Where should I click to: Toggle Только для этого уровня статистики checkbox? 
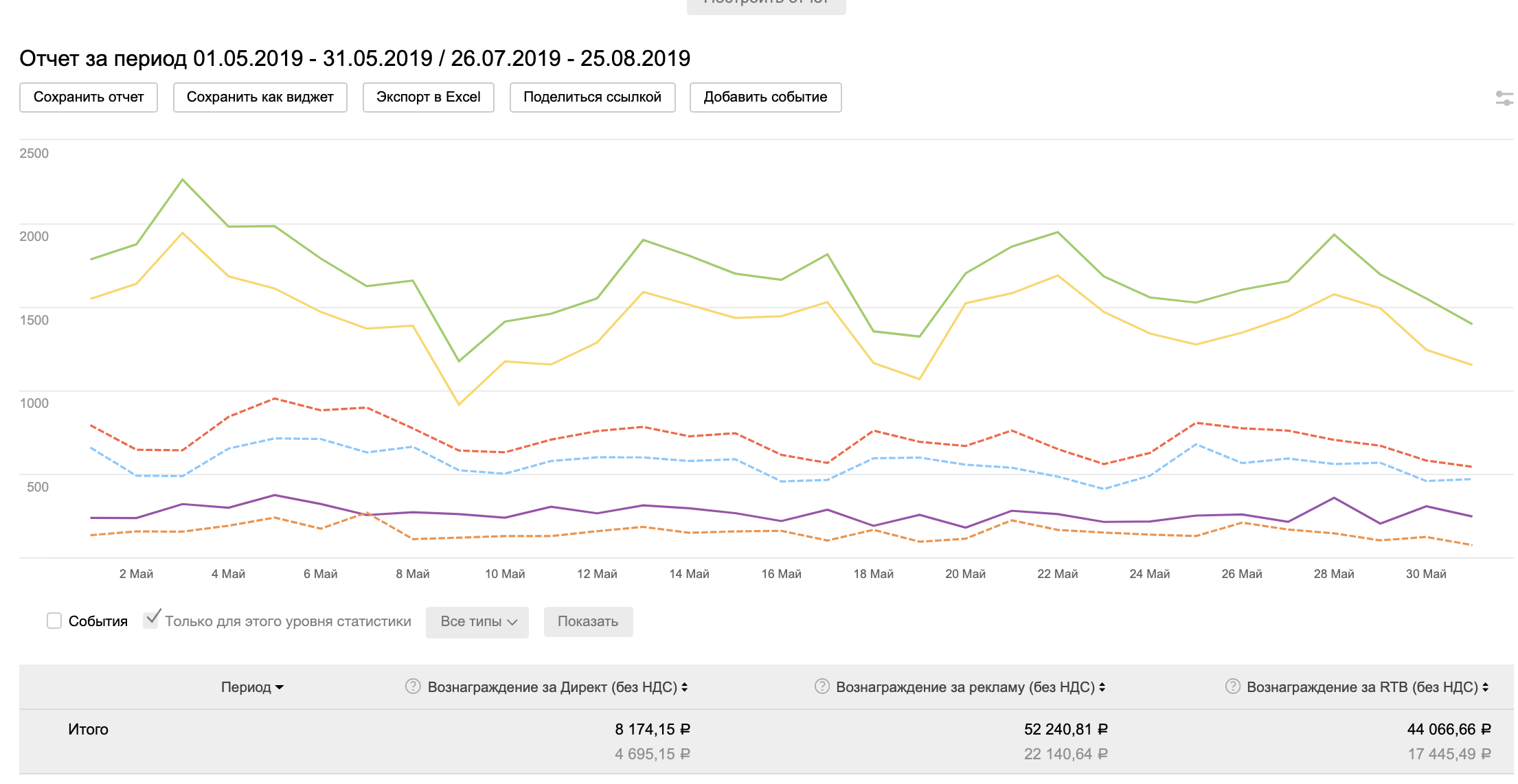click(x=151, y=619)
